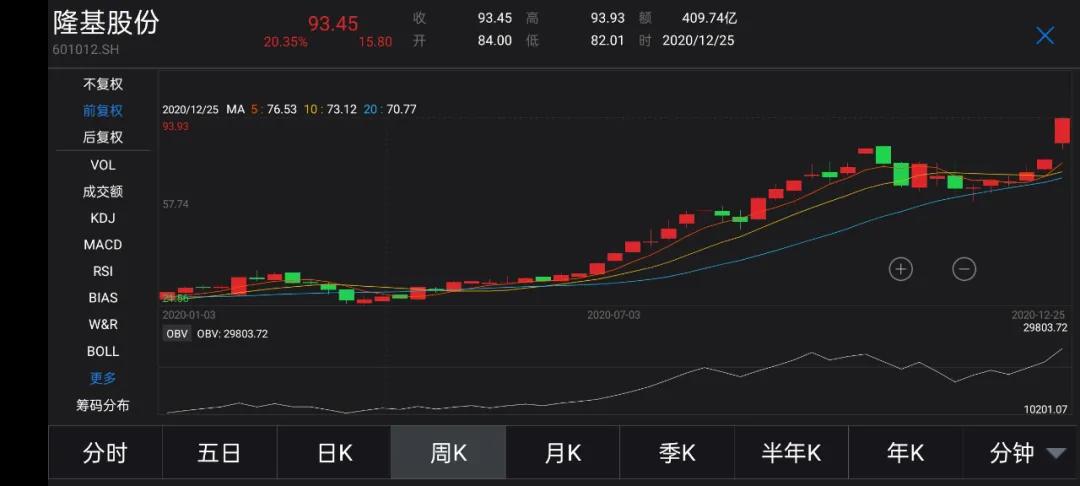This screenshot has width=1080, height=486.
Task: Click the high price 93.93 in header
Action: (607, 19)
